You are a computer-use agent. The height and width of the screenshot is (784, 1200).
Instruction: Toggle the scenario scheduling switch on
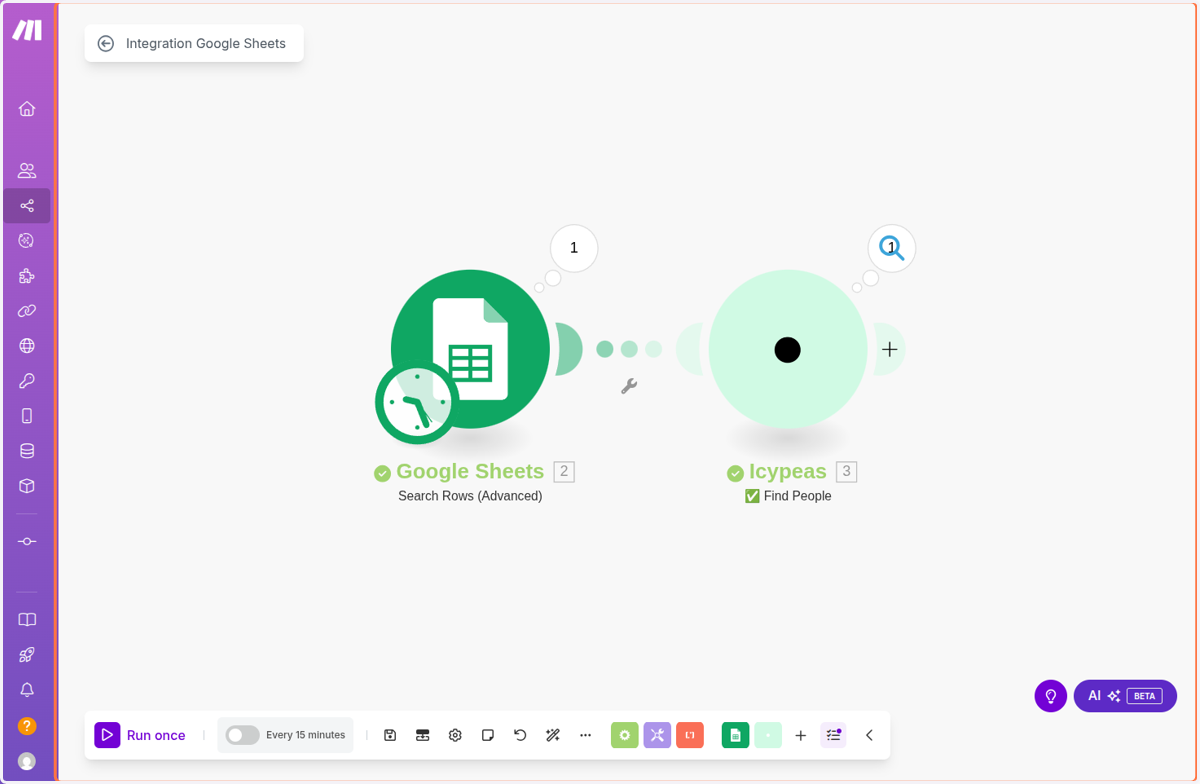click(242, 735)
